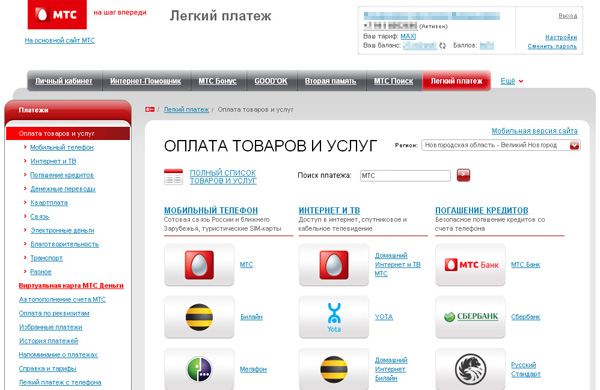Open Виртуальная карта МТС Деньги link
Viewport: 600px width, 390px height.
tap(71, 286)
